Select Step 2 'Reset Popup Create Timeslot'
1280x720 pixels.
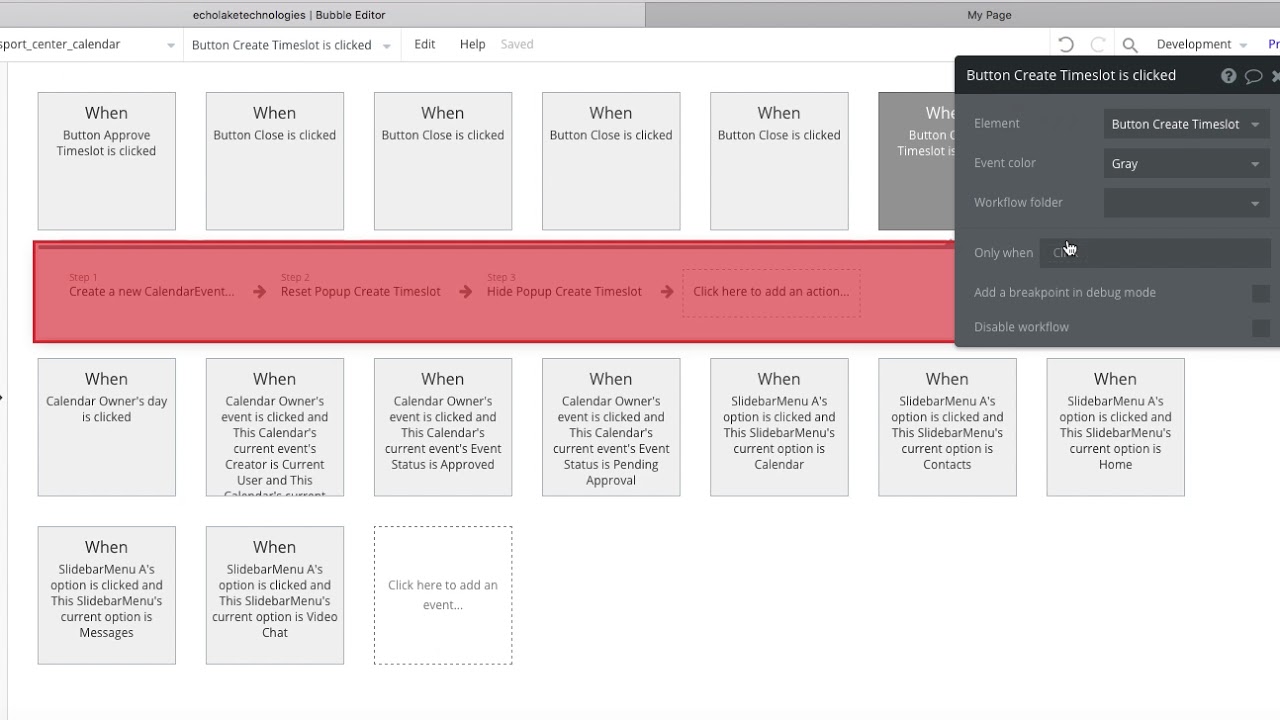(x=361, y=291)
